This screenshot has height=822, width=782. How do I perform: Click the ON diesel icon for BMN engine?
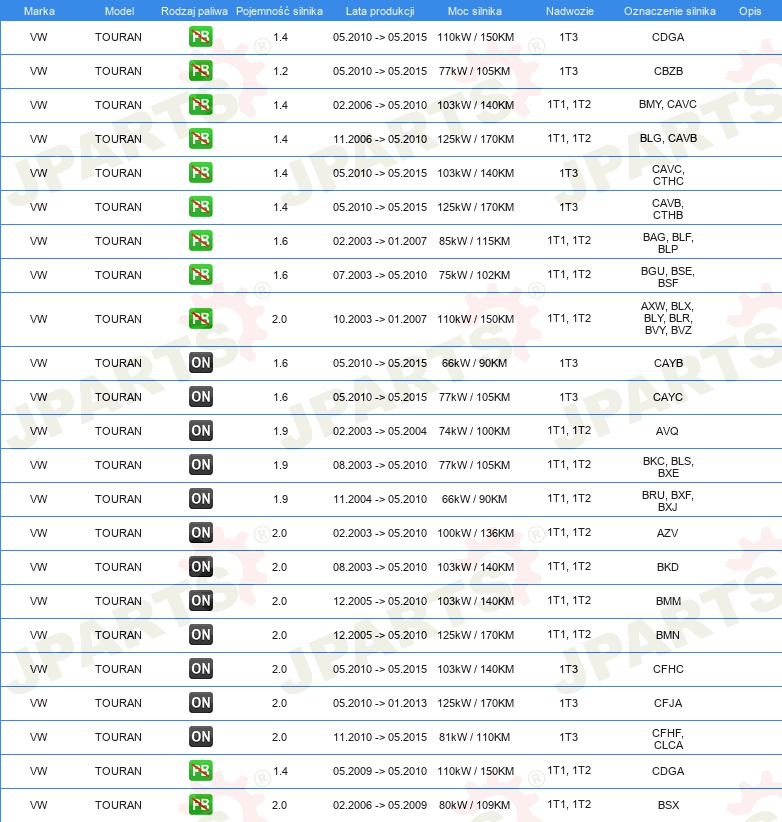(201, 635)
